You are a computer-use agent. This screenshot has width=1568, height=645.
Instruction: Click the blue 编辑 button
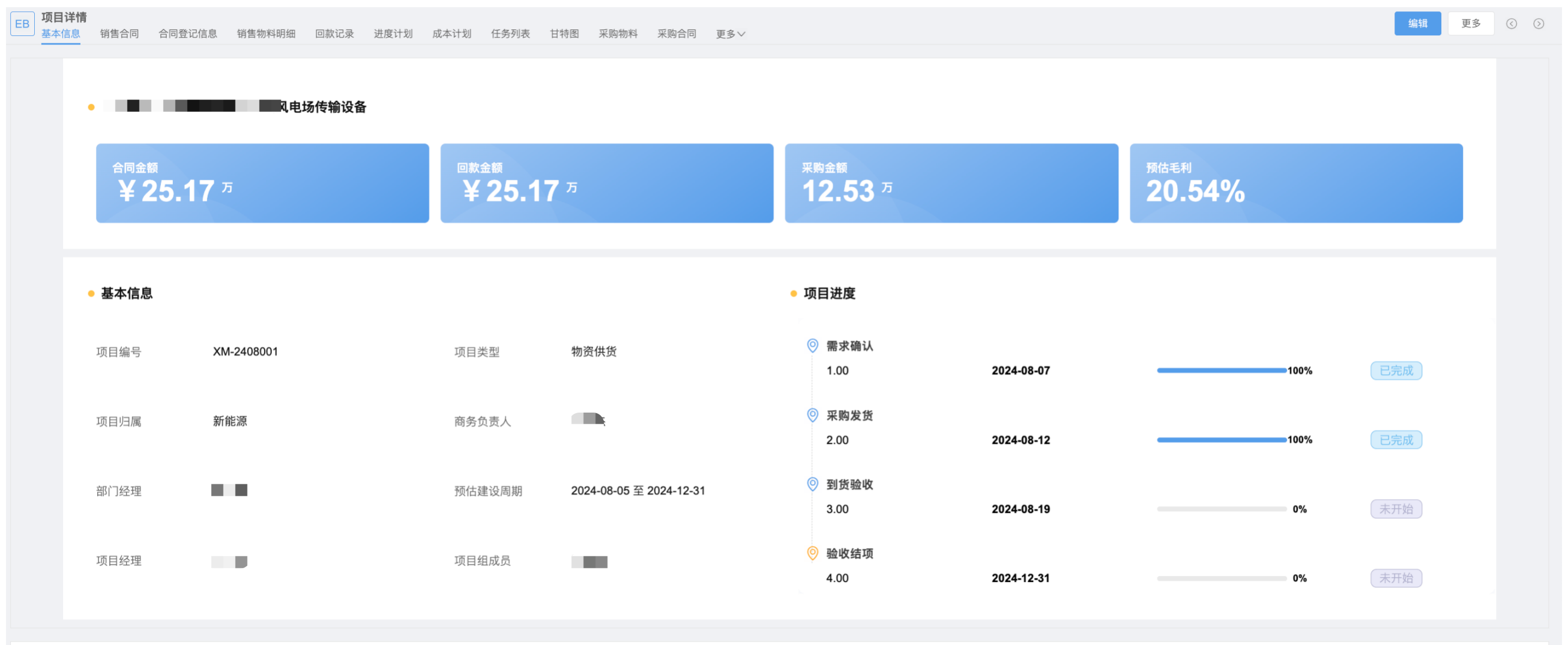pyautogui.click(x=1418, y=24)
